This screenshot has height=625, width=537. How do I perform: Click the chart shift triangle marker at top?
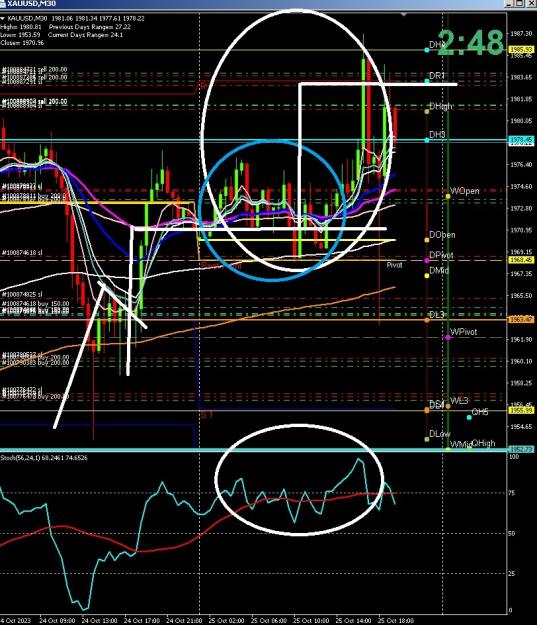click(x=403, y=14)
